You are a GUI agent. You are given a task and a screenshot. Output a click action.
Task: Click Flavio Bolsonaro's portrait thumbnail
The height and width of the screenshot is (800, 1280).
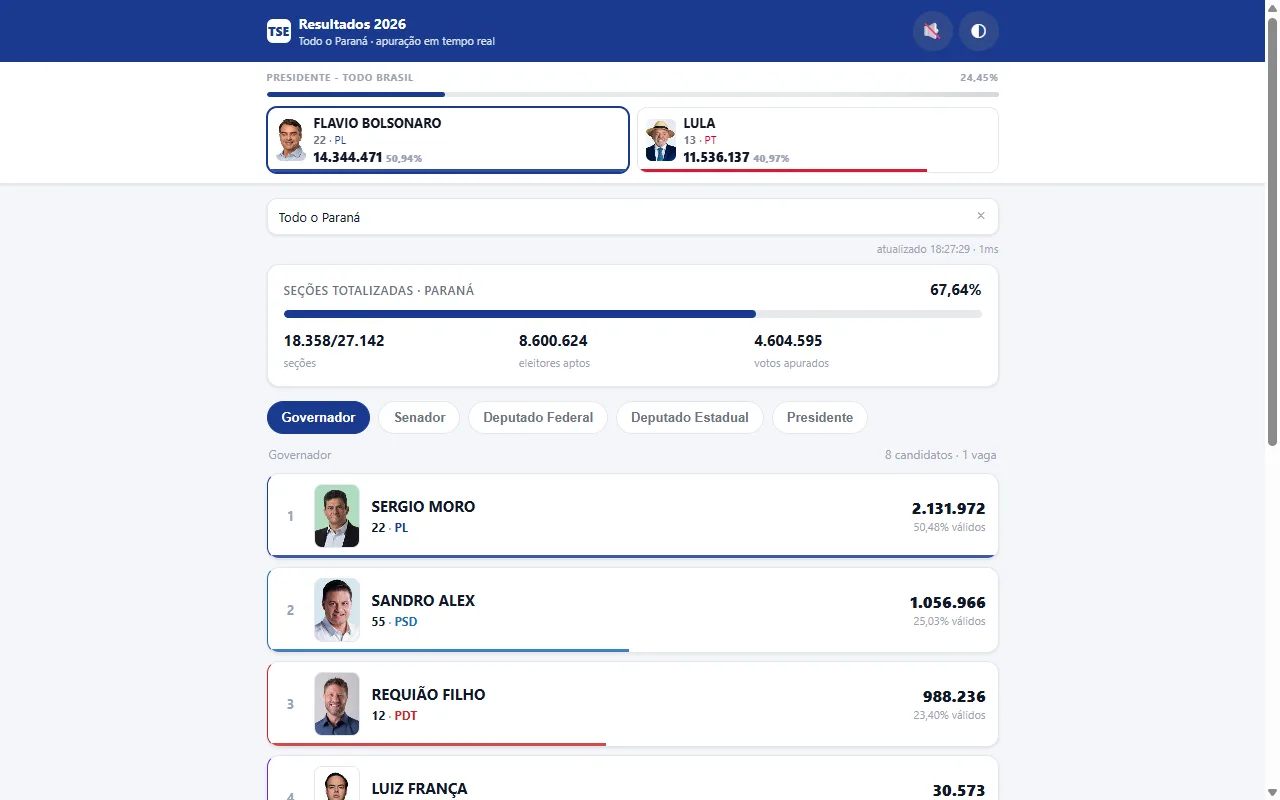tap(291, 140)
